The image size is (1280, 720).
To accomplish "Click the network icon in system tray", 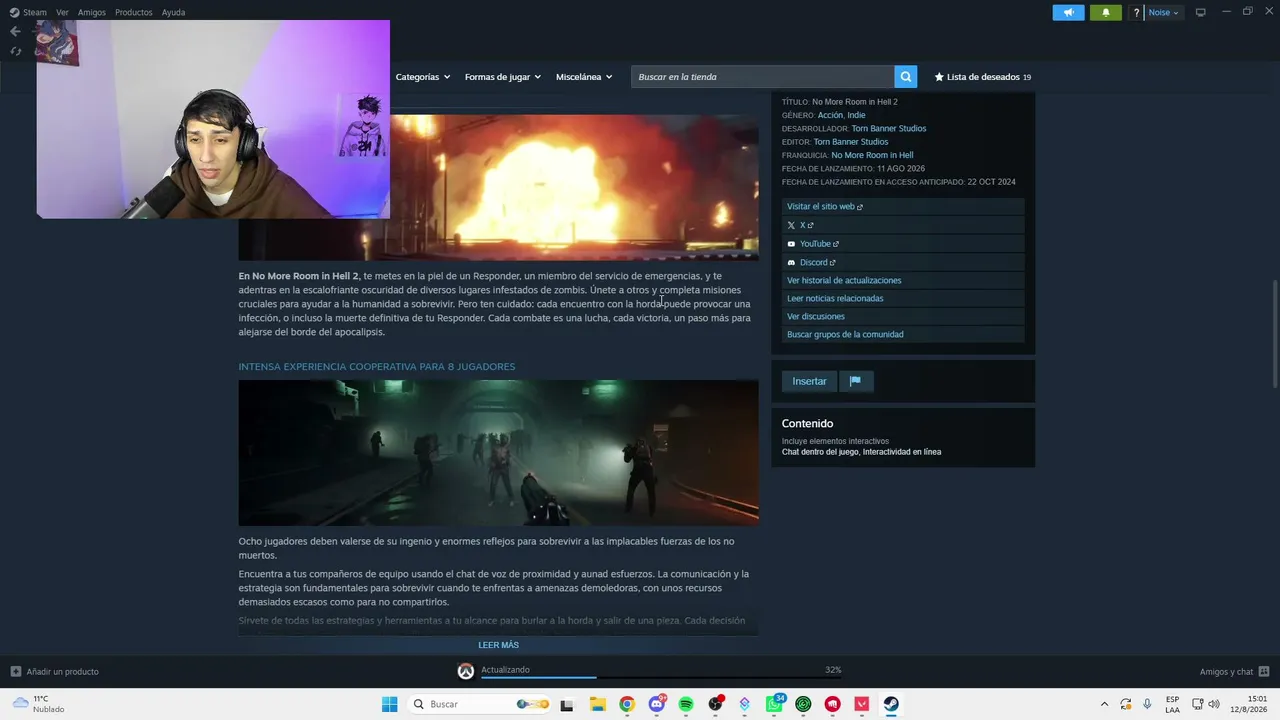I will tap(1197, 704).
